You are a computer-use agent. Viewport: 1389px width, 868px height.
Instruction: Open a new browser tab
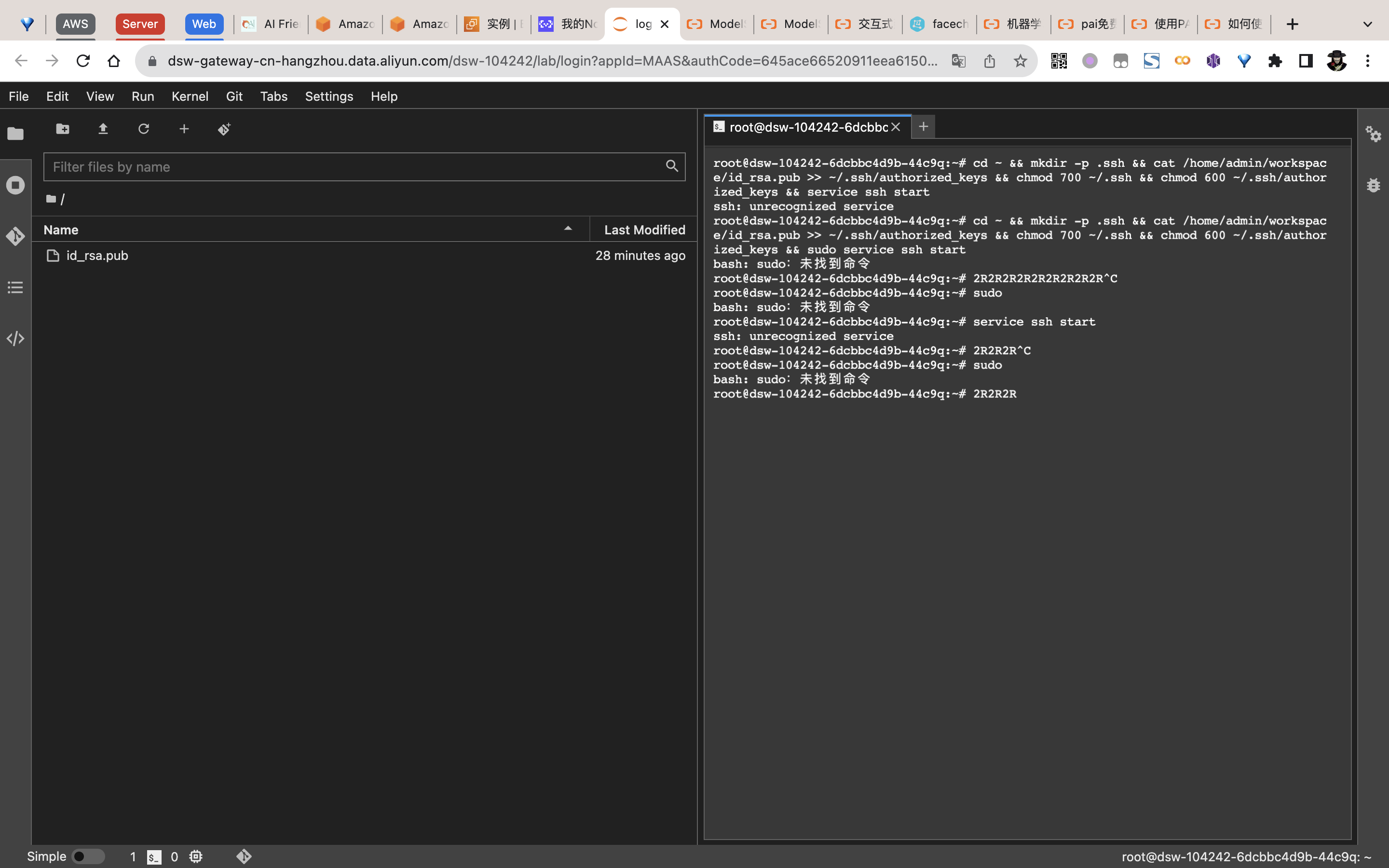coord(1292,24)
